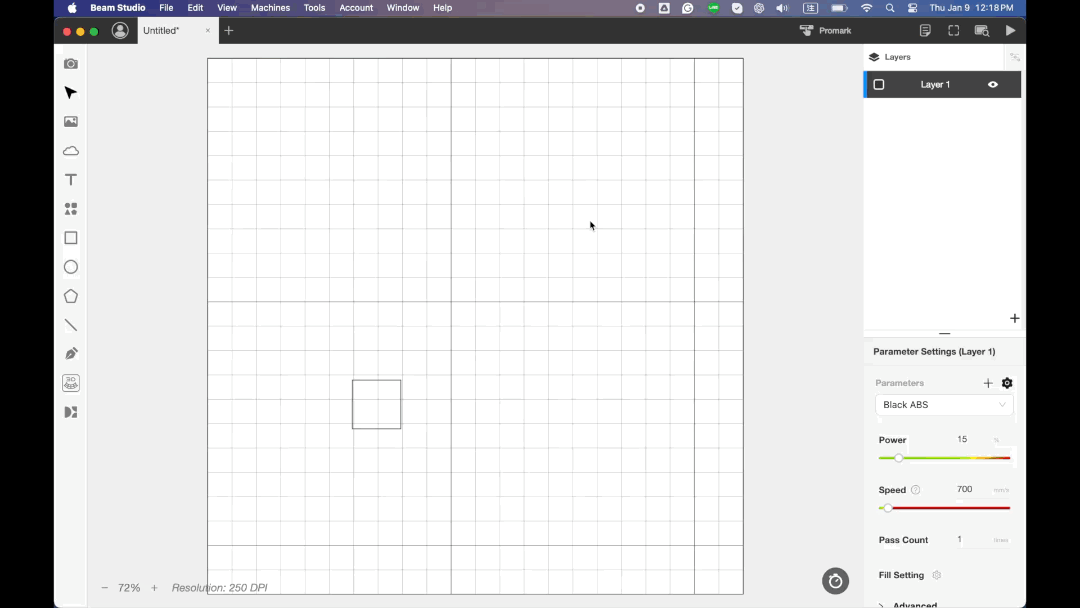Click the Layer 1 color box
The image size is (1080, 608).
click(x=879, y=85)
